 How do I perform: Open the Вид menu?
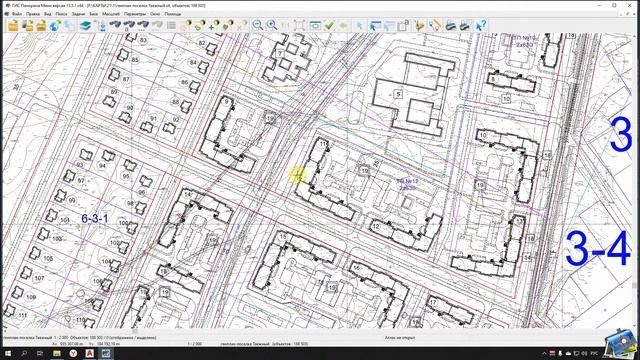pos(48,14)
